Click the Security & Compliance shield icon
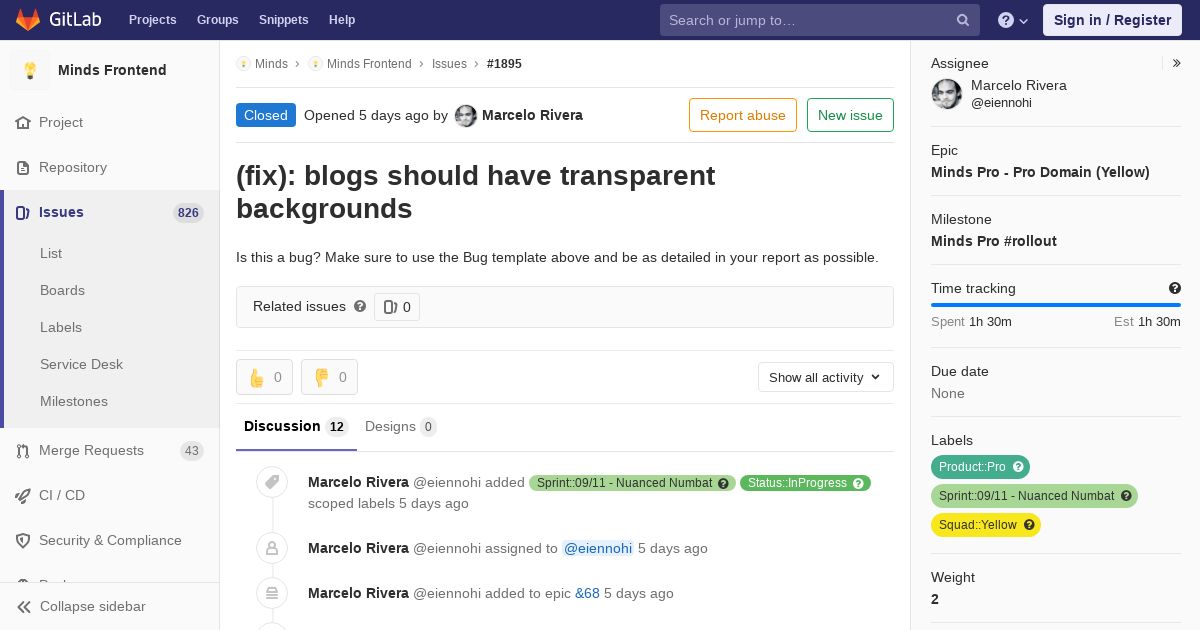The height and width of the screenshot is (630, 1200). pos(23,540)
